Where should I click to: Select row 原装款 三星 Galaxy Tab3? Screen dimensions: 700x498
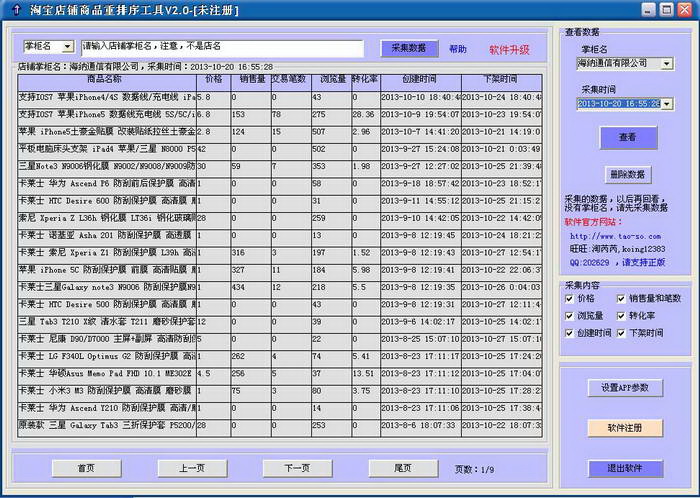(x=280, y=426)
